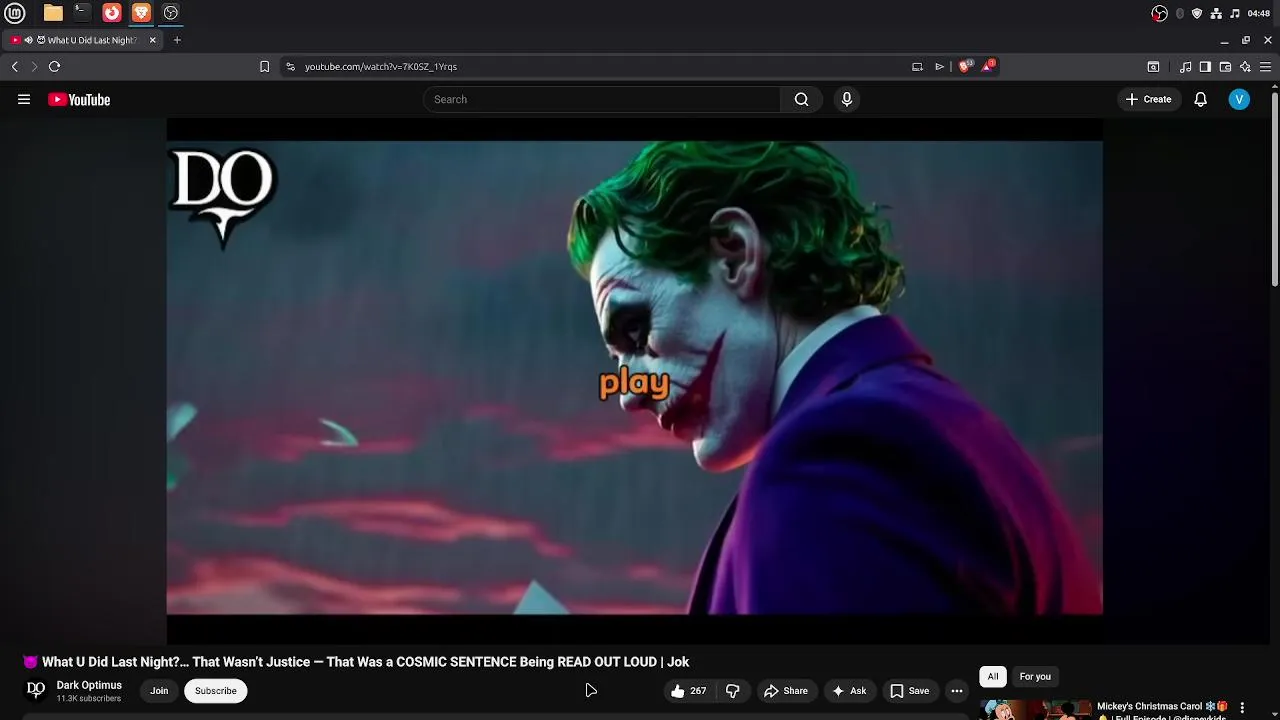Save video to a playlist

pos(910,691)
